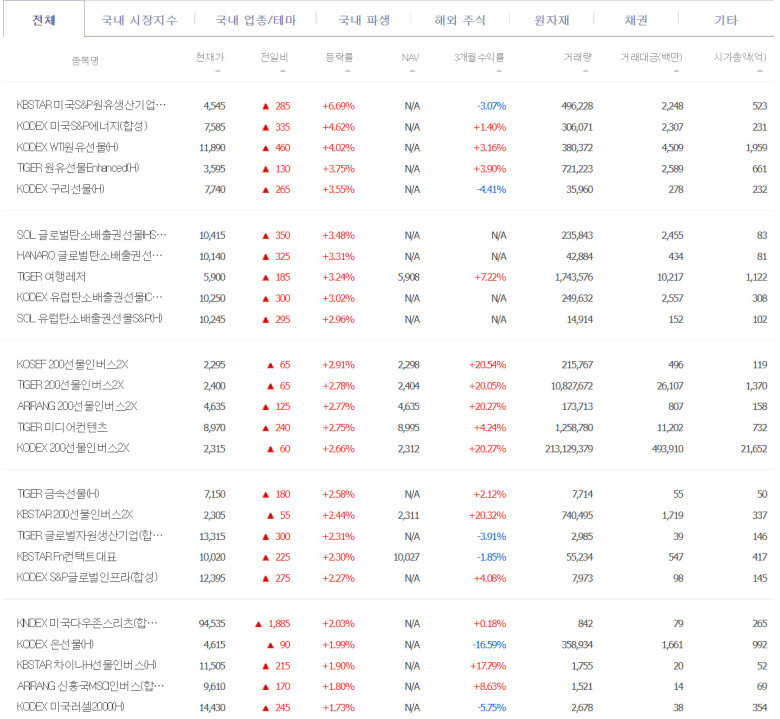Click the -16.59% three-month return value
Viewport: 780px width, 719px height.
click(x=489, y=645)
